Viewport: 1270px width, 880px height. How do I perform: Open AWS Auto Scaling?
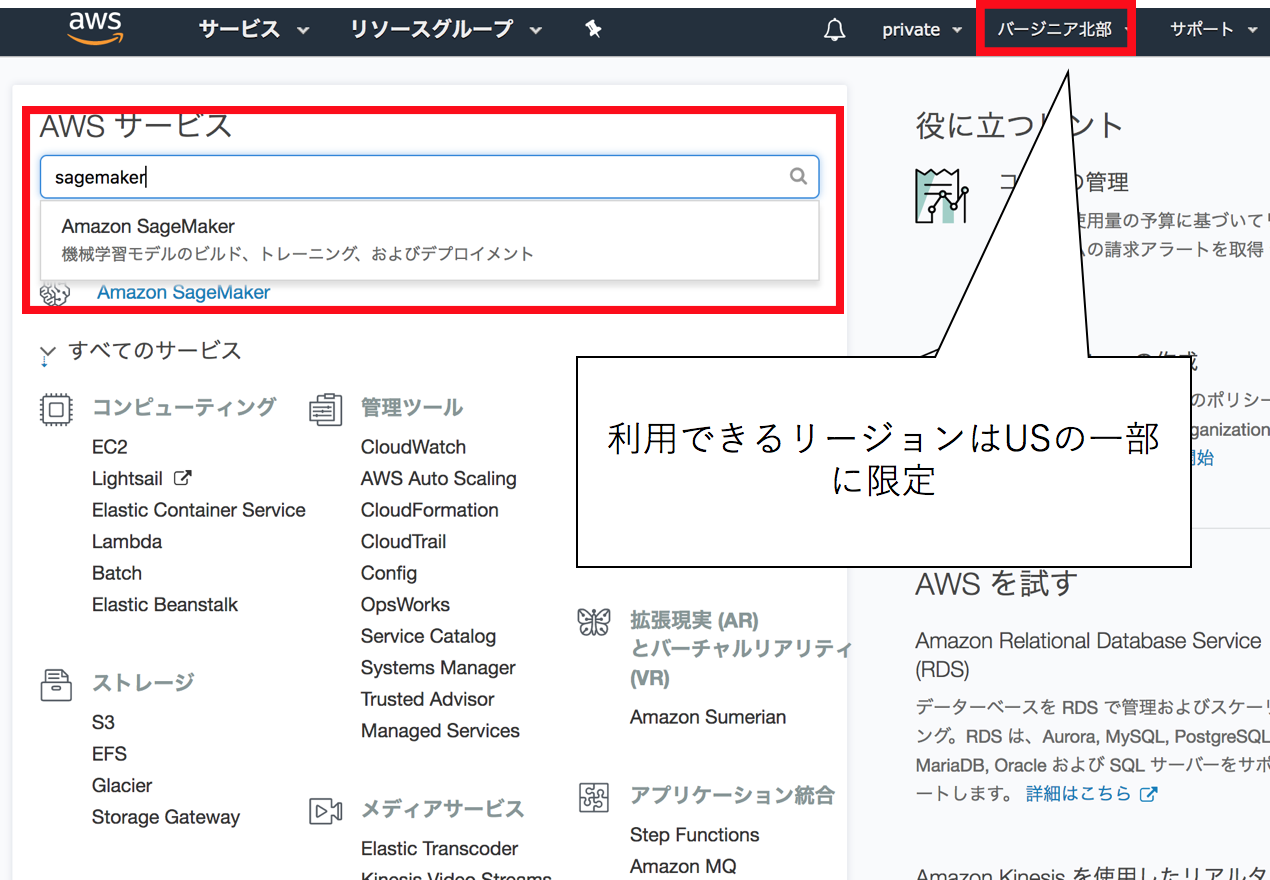click(x=439, y=479)
